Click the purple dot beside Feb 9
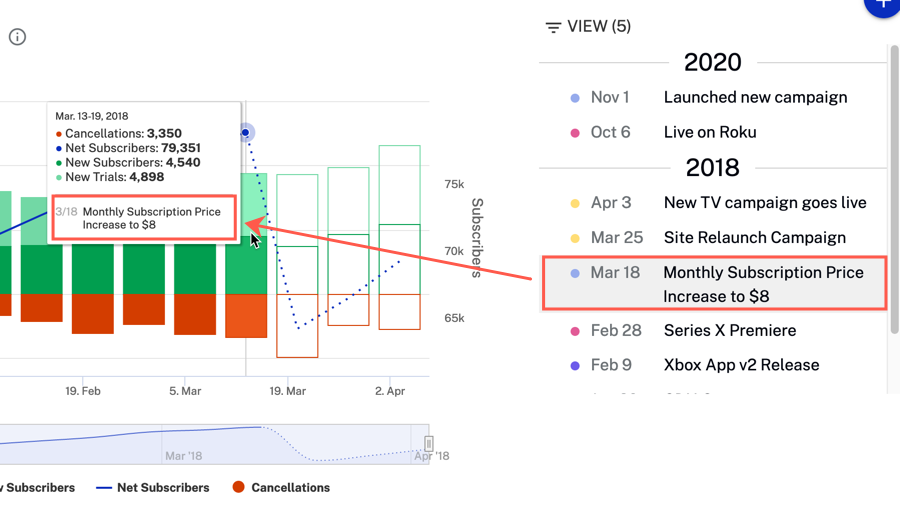This screenshot has height=510, width=900. pos(575,366)
